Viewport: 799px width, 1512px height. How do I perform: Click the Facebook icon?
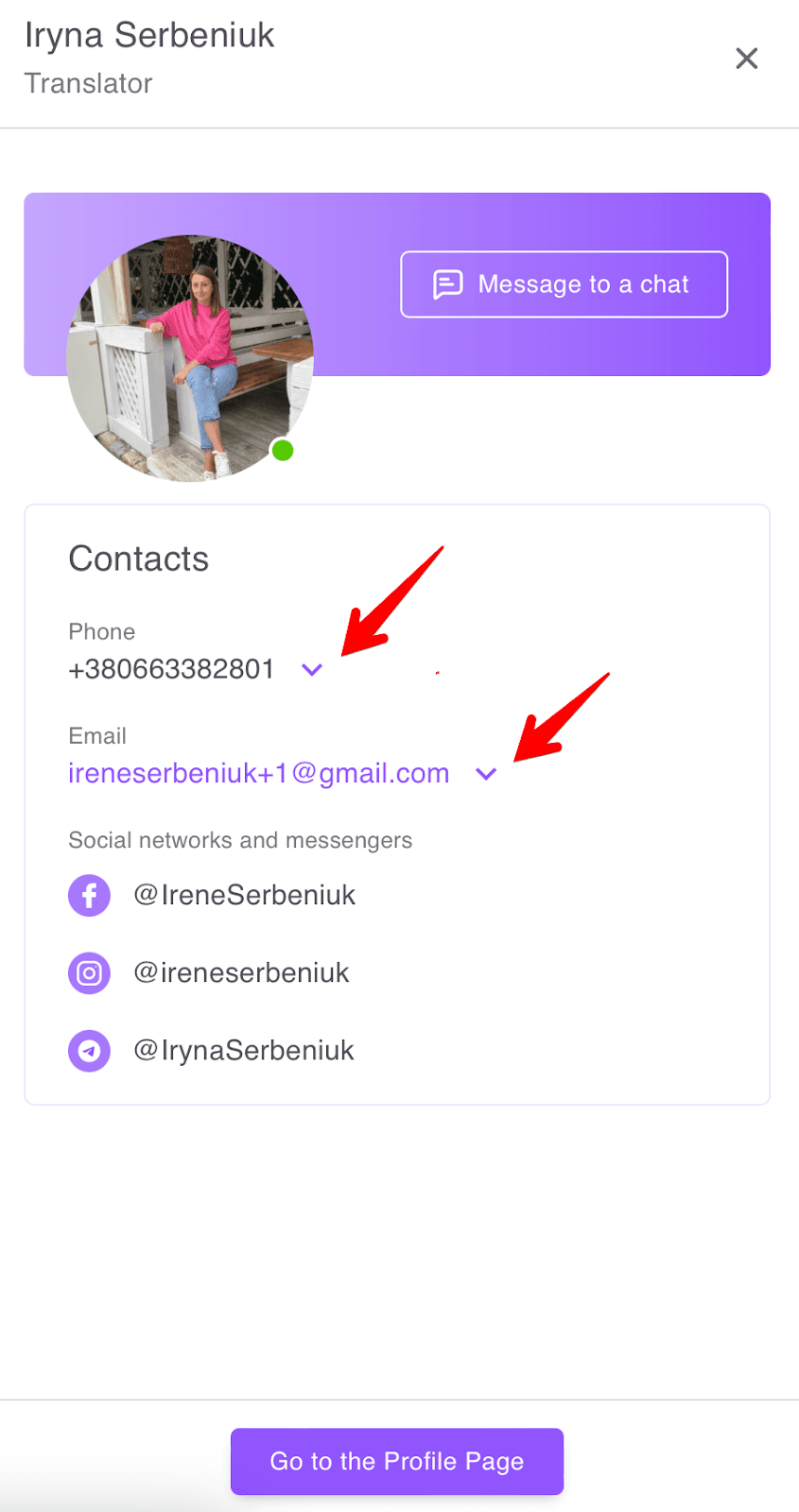point(89,895)
